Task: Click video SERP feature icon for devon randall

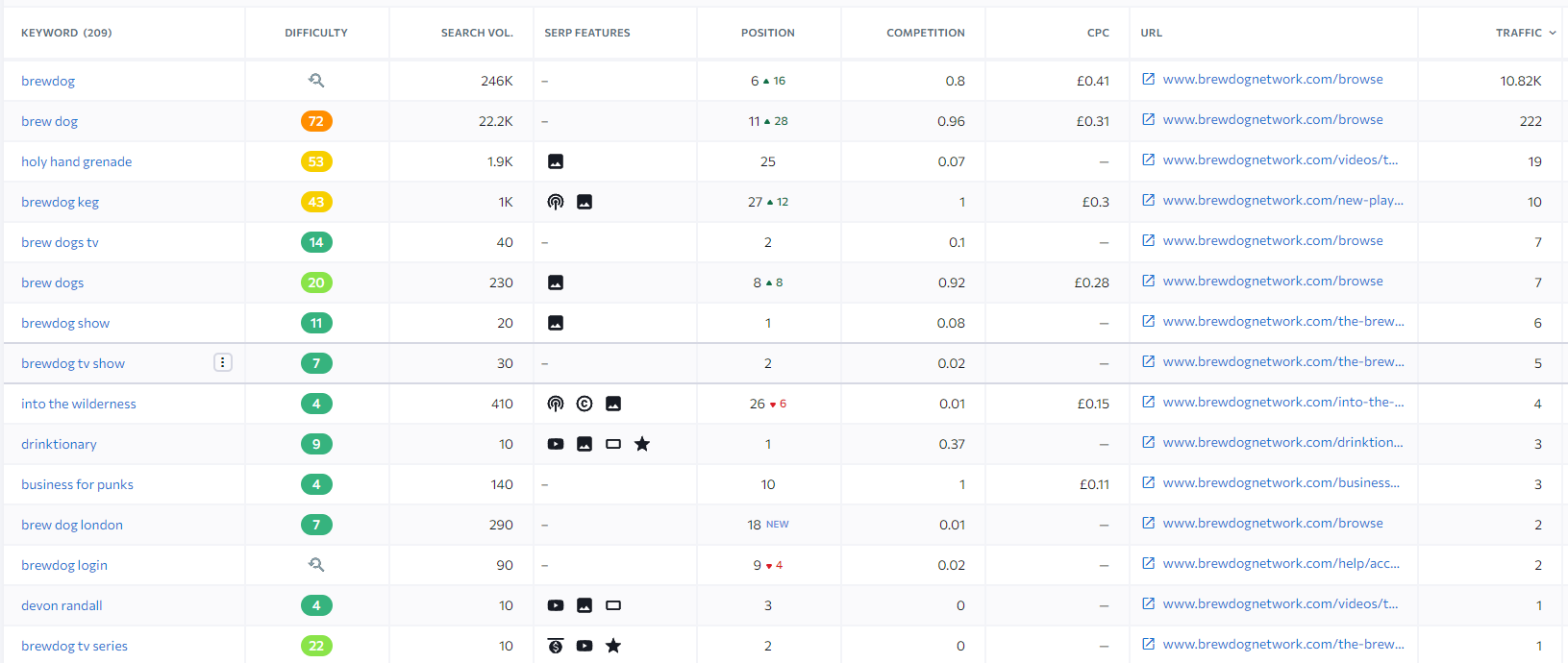Action: 556,605
